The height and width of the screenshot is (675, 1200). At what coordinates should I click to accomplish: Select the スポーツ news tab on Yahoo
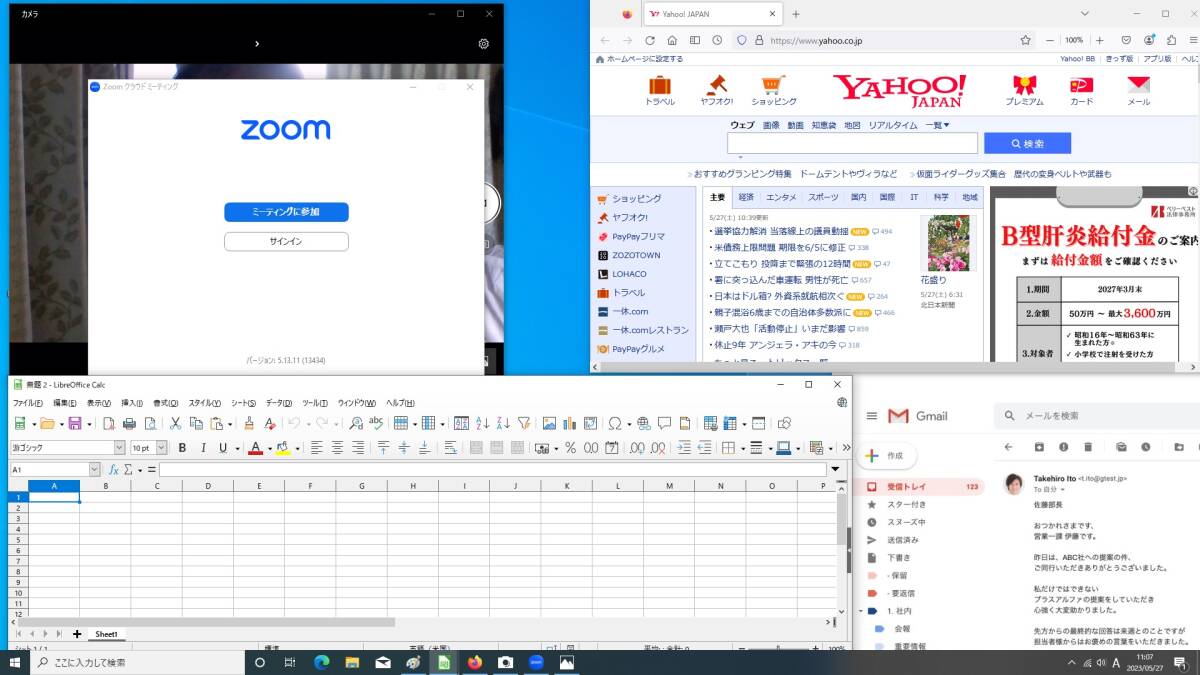point(823,198)
